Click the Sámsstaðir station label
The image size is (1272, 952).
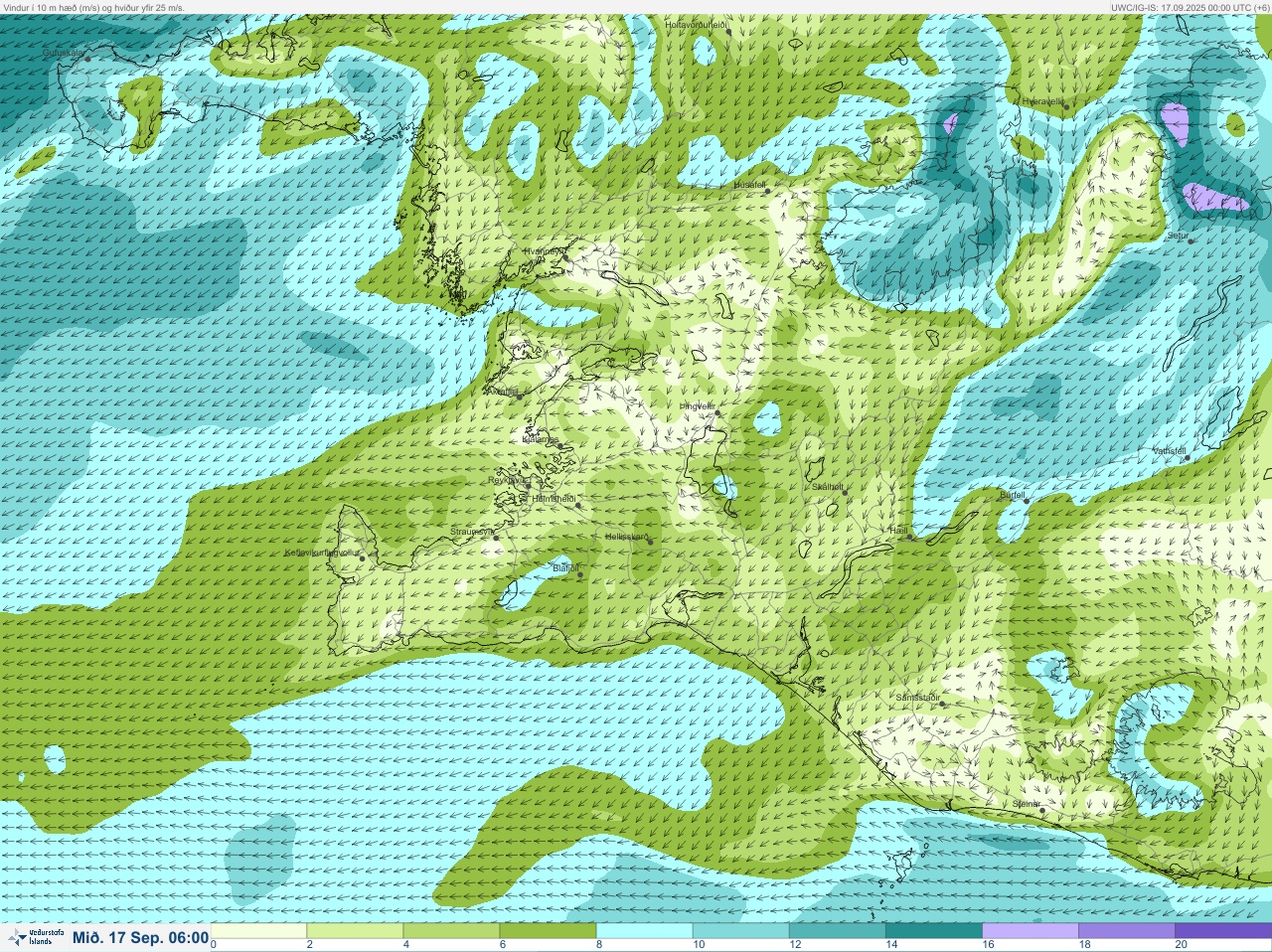click(917, 698)
